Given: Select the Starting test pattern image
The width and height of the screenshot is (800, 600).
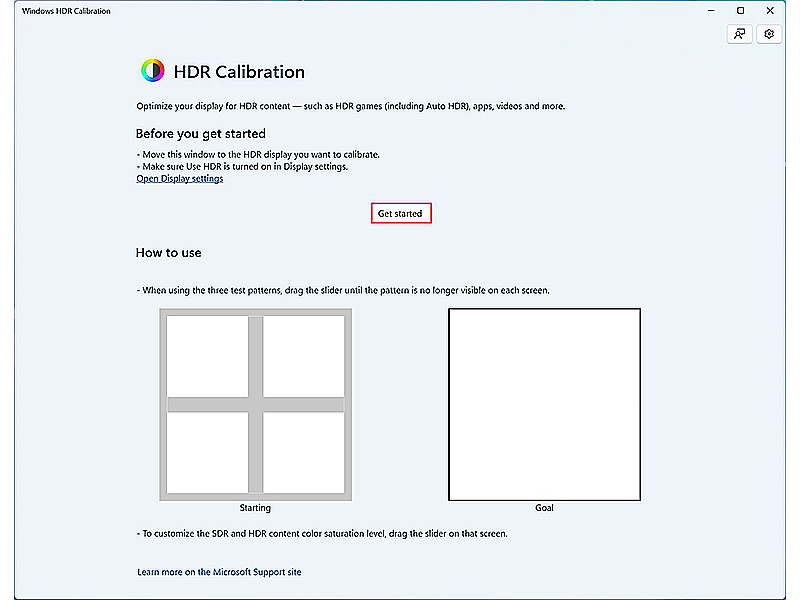Looking at the screenshot, I should pyautogui.click(x=256, y=404).
